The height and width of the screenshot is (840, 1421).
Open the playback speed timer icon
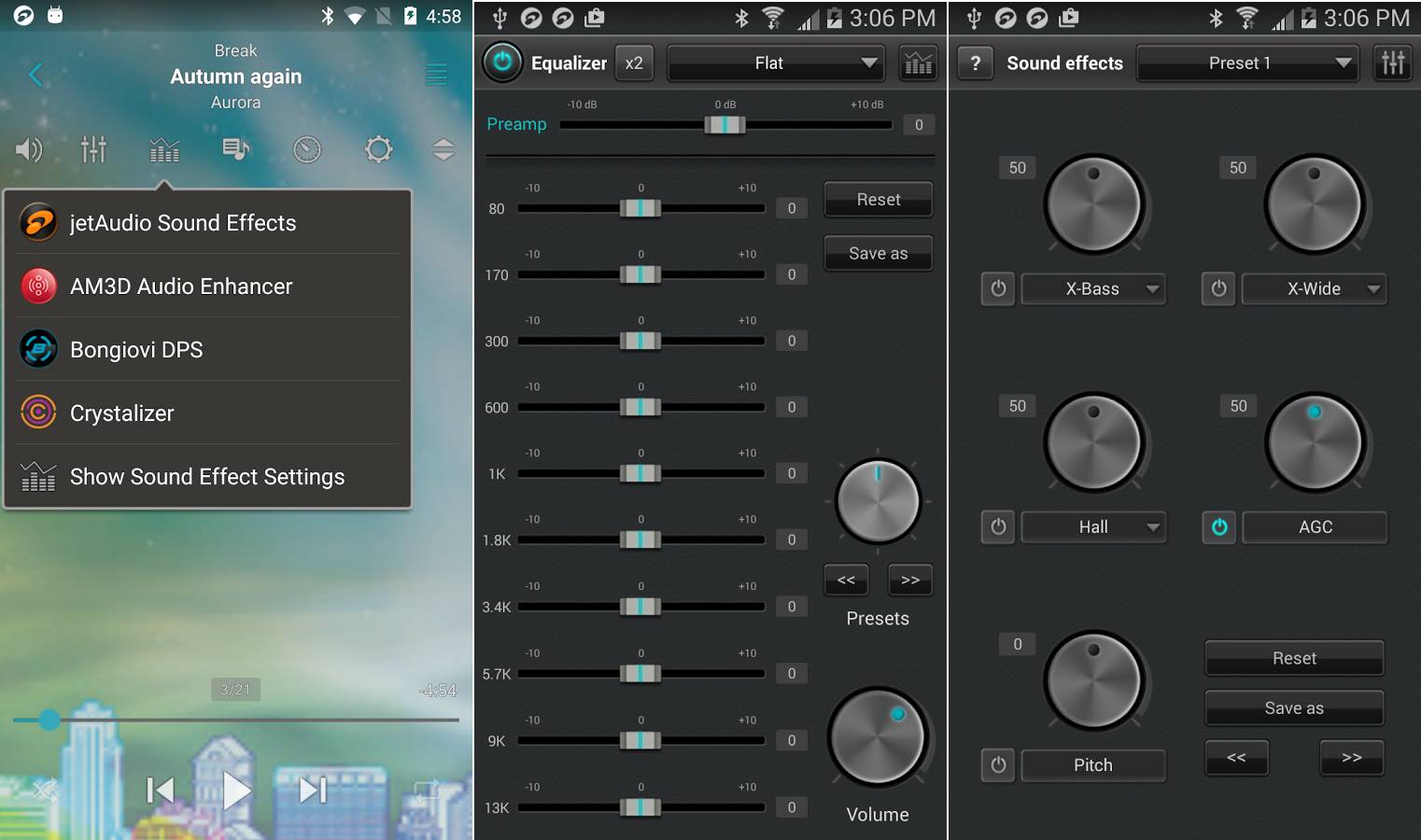pos(307,149)
